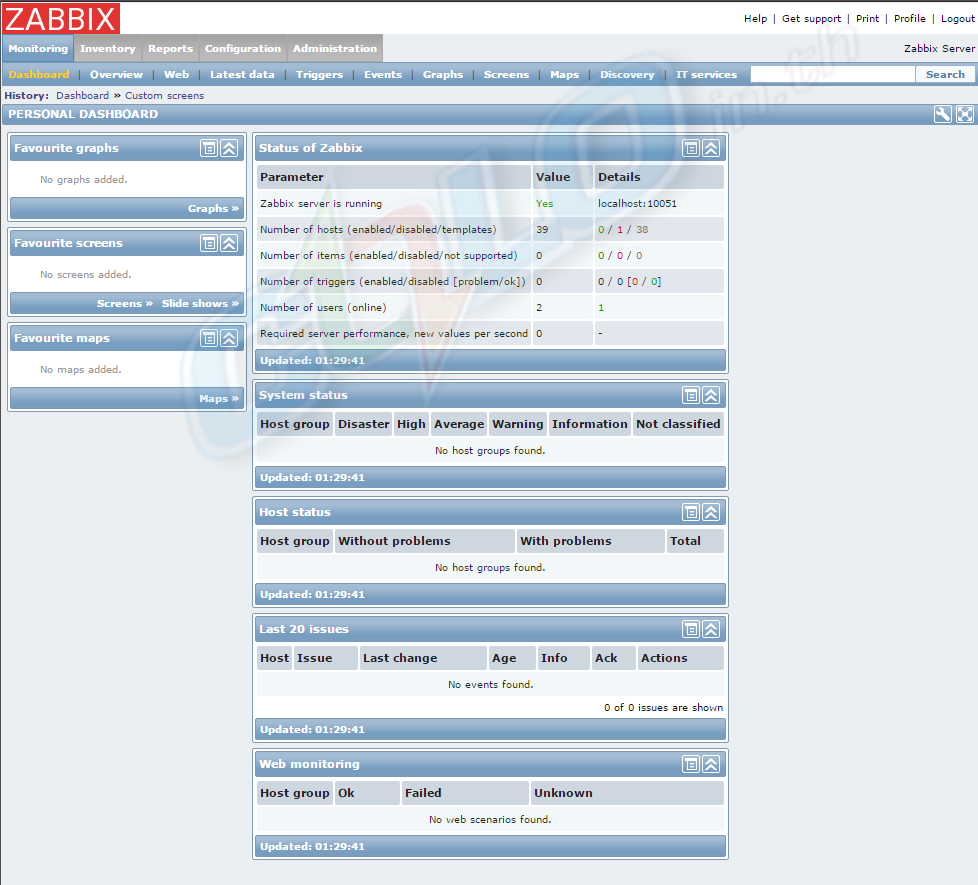Viewport: 978px width, 885px height.
Task: Collapse the Favourite graphs widget
Action: click(230, 148)
